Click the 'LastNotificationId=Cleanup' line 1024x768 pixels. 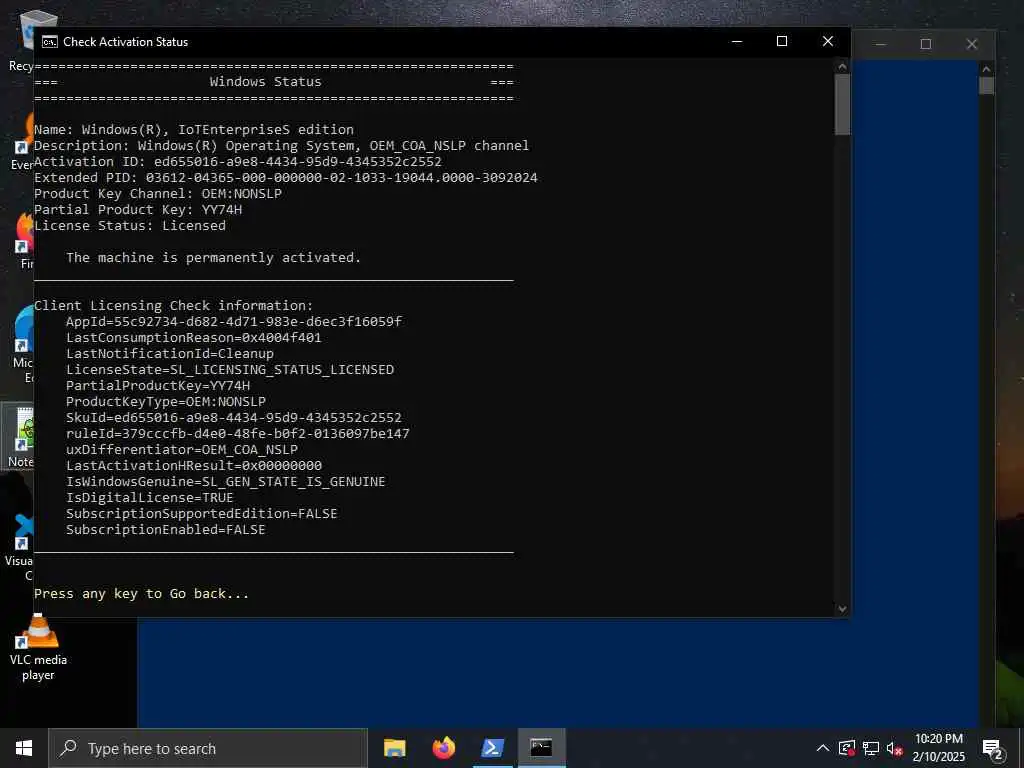[x=170, y=353]
